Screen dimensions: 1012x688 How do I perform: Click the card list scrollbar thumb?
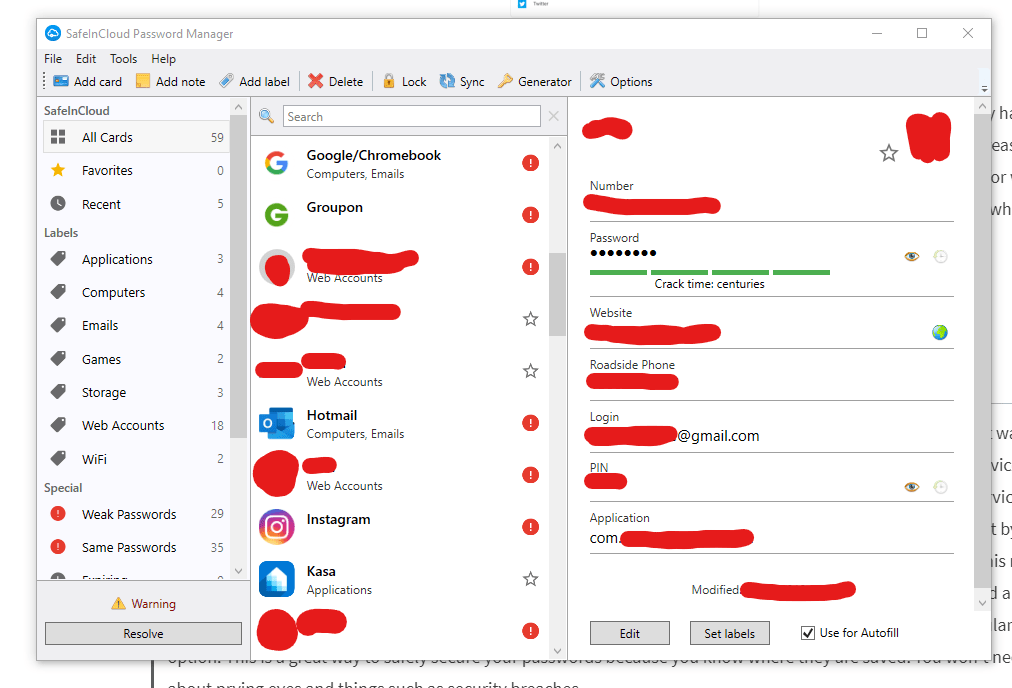click(558, 294)
